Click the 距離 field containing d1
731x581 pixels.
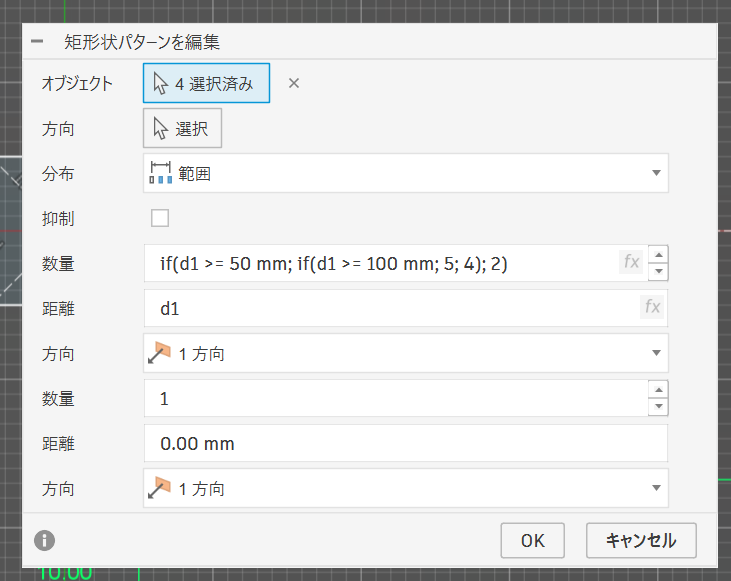pyautogui.click(x=406, y=308)
